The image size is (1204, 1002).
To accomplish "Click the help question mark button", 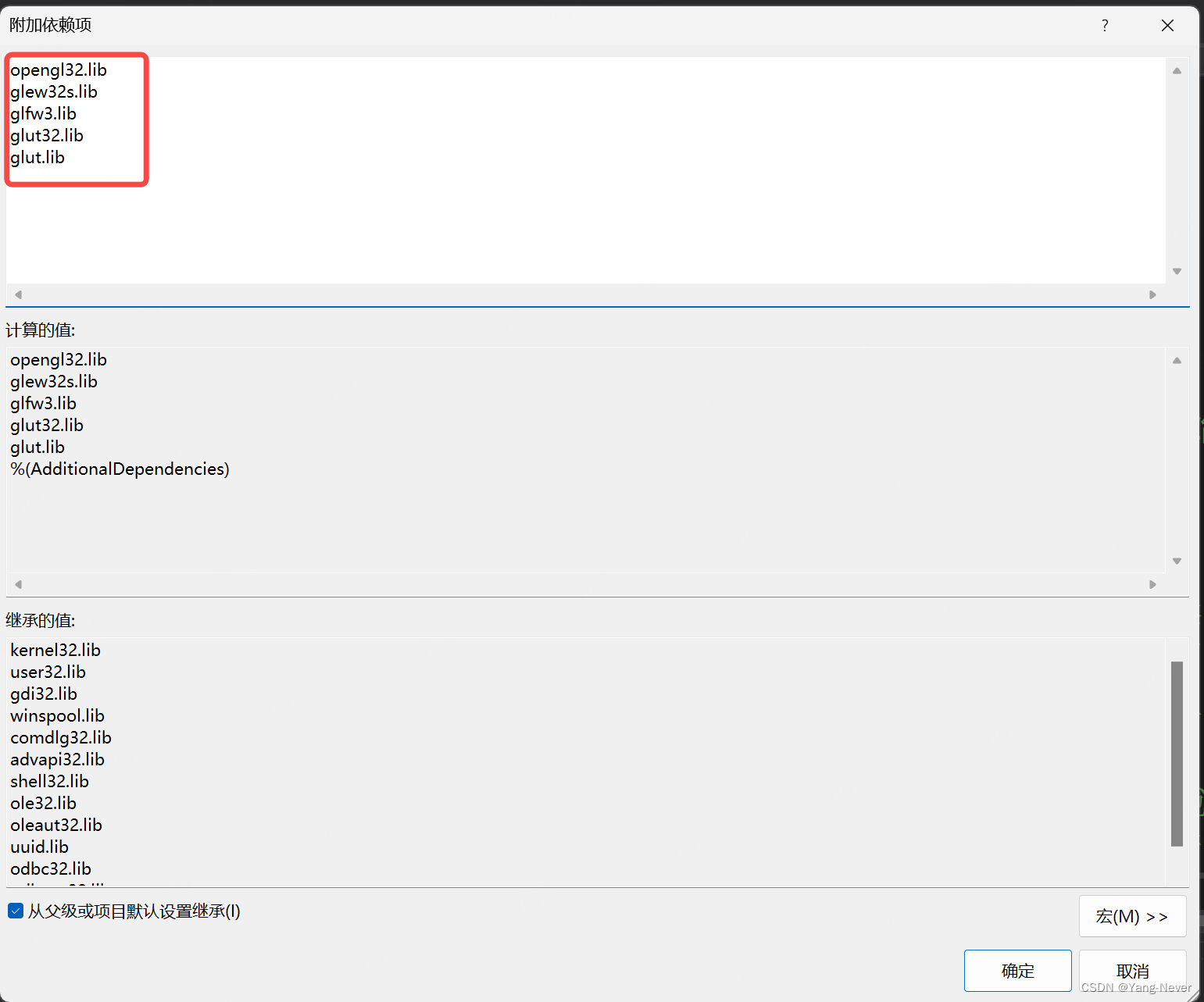I will (x=1104, y=26).
